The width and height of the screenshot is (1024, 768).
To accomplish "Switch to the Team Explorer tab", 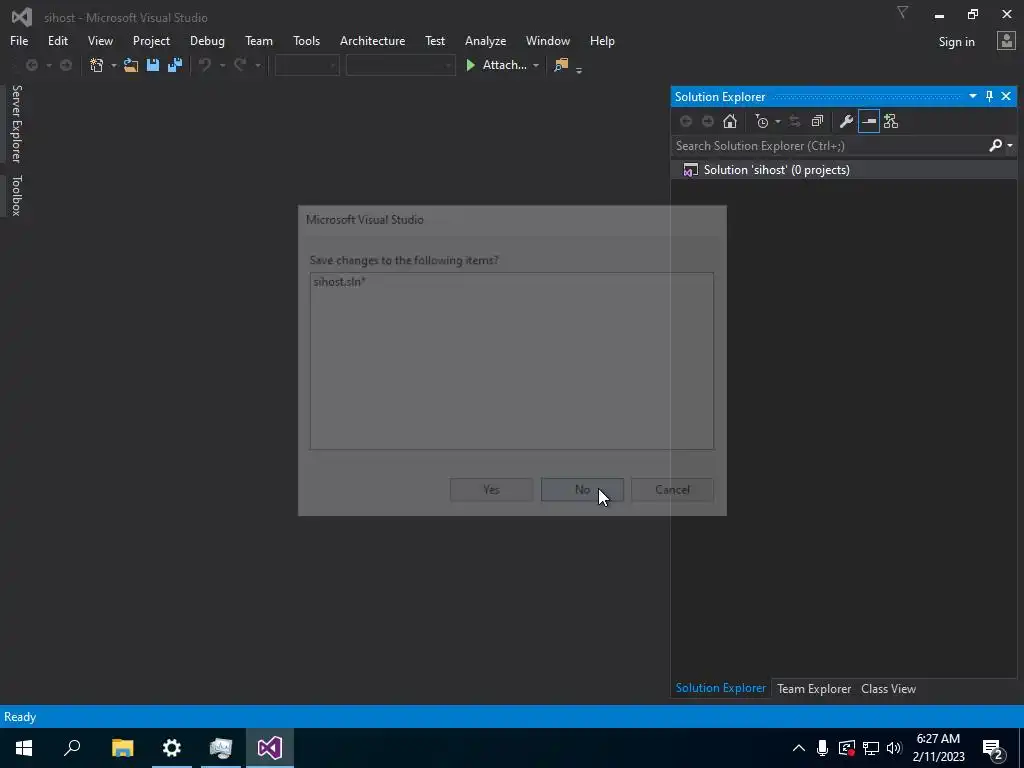I will (x=814, y=688).
